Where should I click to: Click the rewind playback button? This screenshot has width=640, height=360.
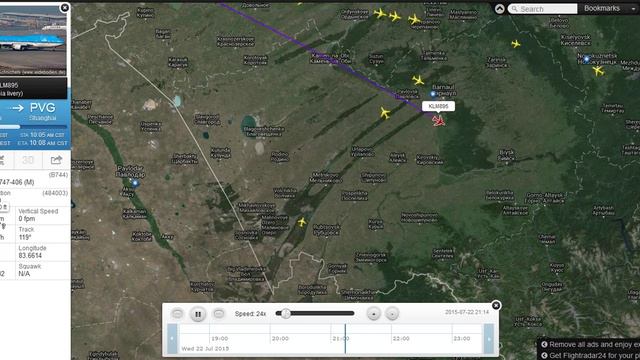pyautogui.click(x=177, y=313)
